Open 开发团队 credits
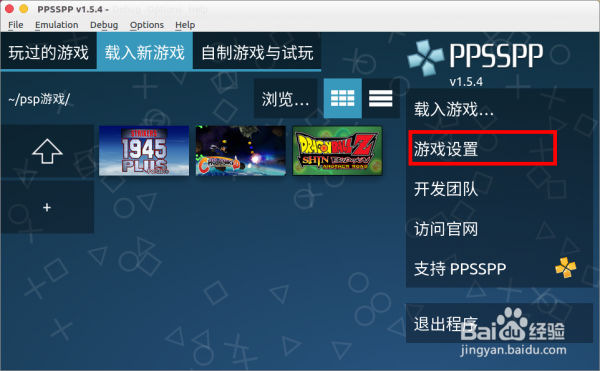The width and height of the screenshot is (600, 371). pyautogui.click(x=499, y=189)
